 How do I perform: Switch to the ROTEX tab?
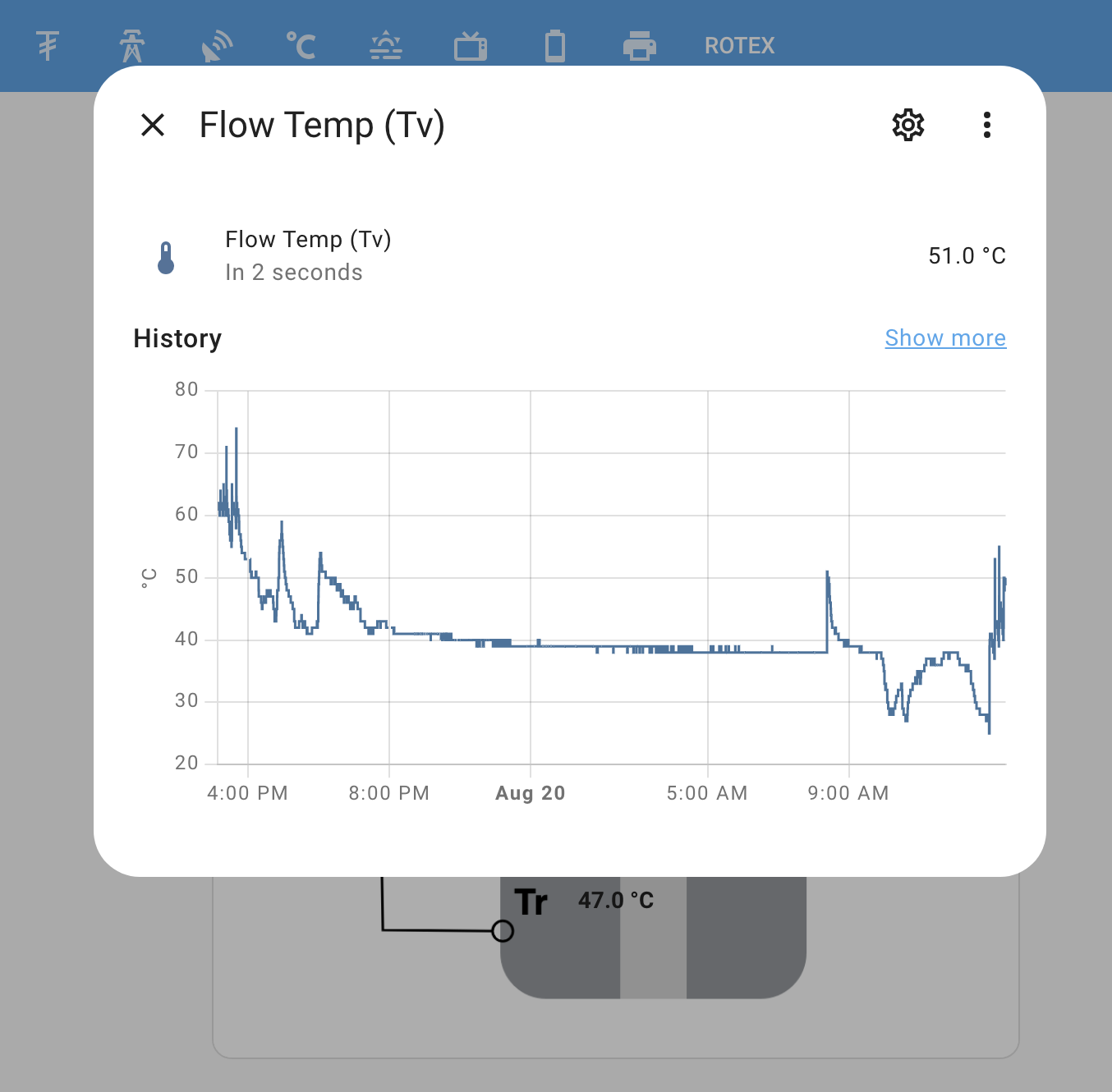(738, 45)
